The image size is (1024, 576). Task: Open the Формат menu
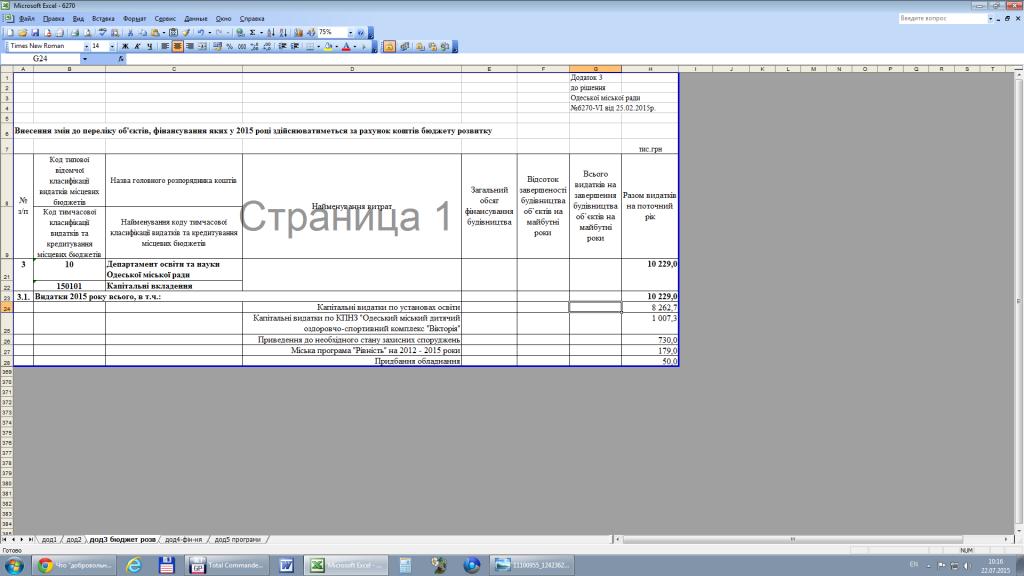coord(134,19)
